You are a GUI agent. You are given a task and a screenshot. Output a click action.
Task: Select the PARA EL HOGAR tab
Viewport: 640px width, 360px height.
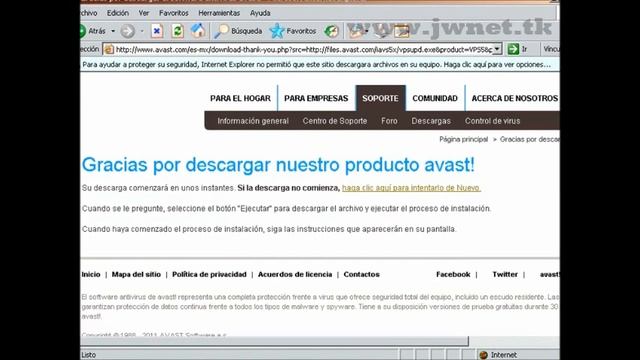(x=240, y=98)
